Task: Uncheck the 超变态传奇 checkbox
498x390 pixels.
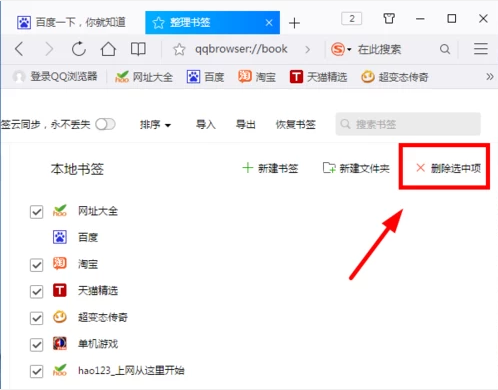Action: click(x=36, y=318)
